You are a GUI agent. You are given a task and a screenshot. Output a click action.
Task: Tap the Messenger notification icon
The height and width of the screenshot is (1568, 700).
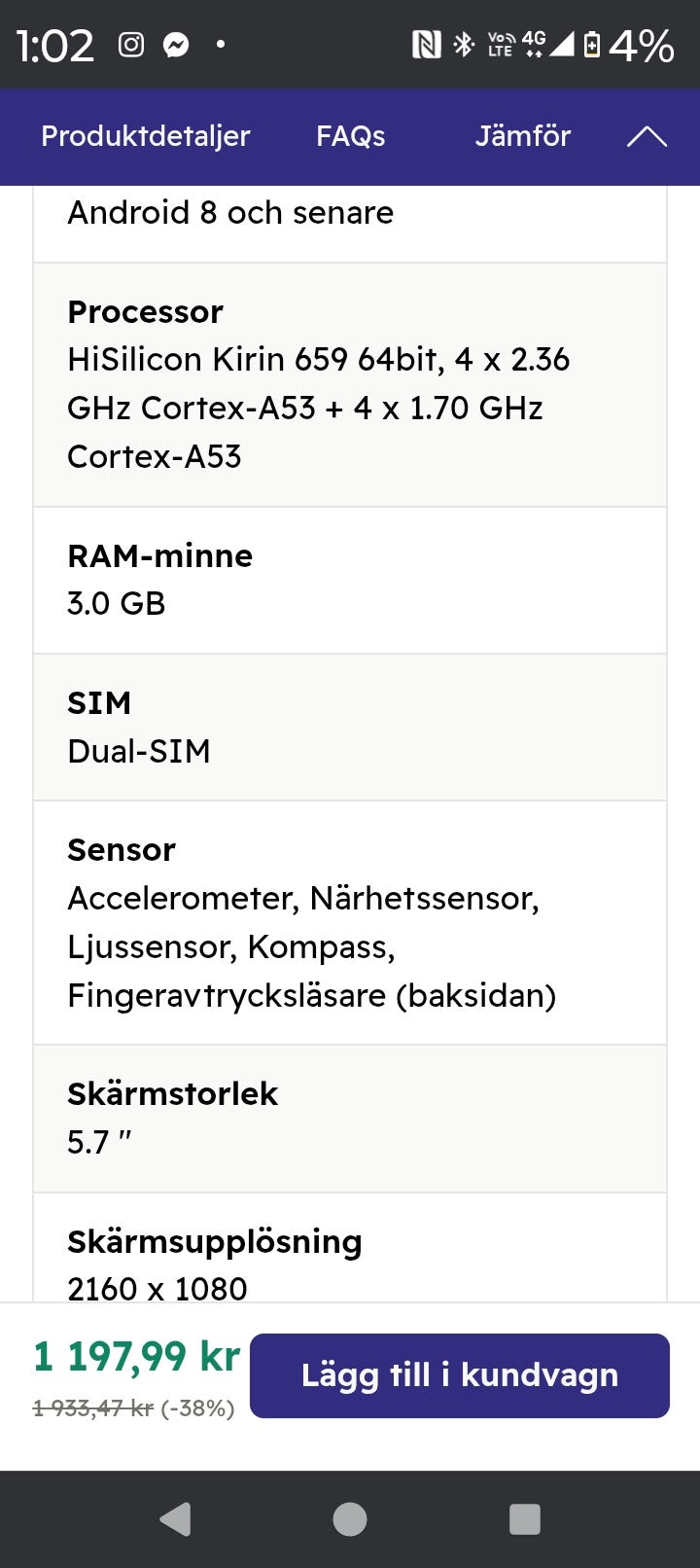(176, 45)
